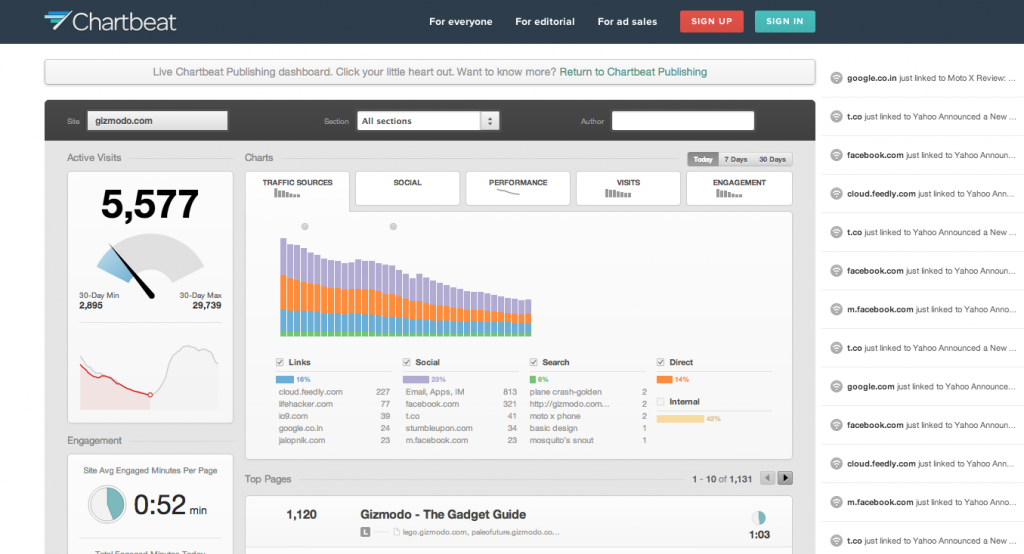Click the blue Links 16% color bar
This screenshot has width=1024, height=554.
tap(284, 380)
